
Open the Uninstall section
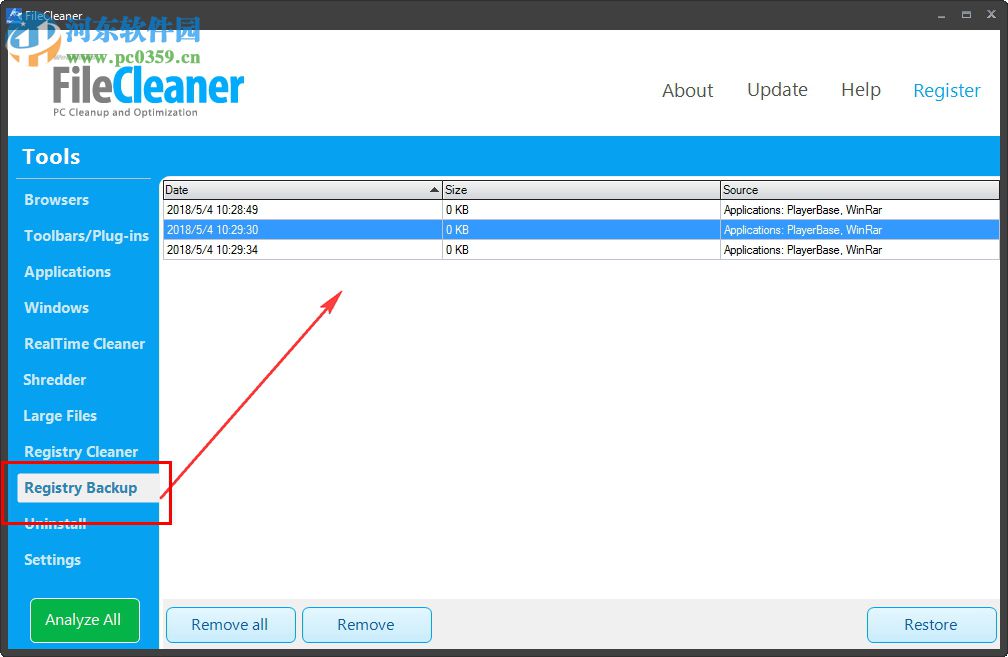coord(53,523)
